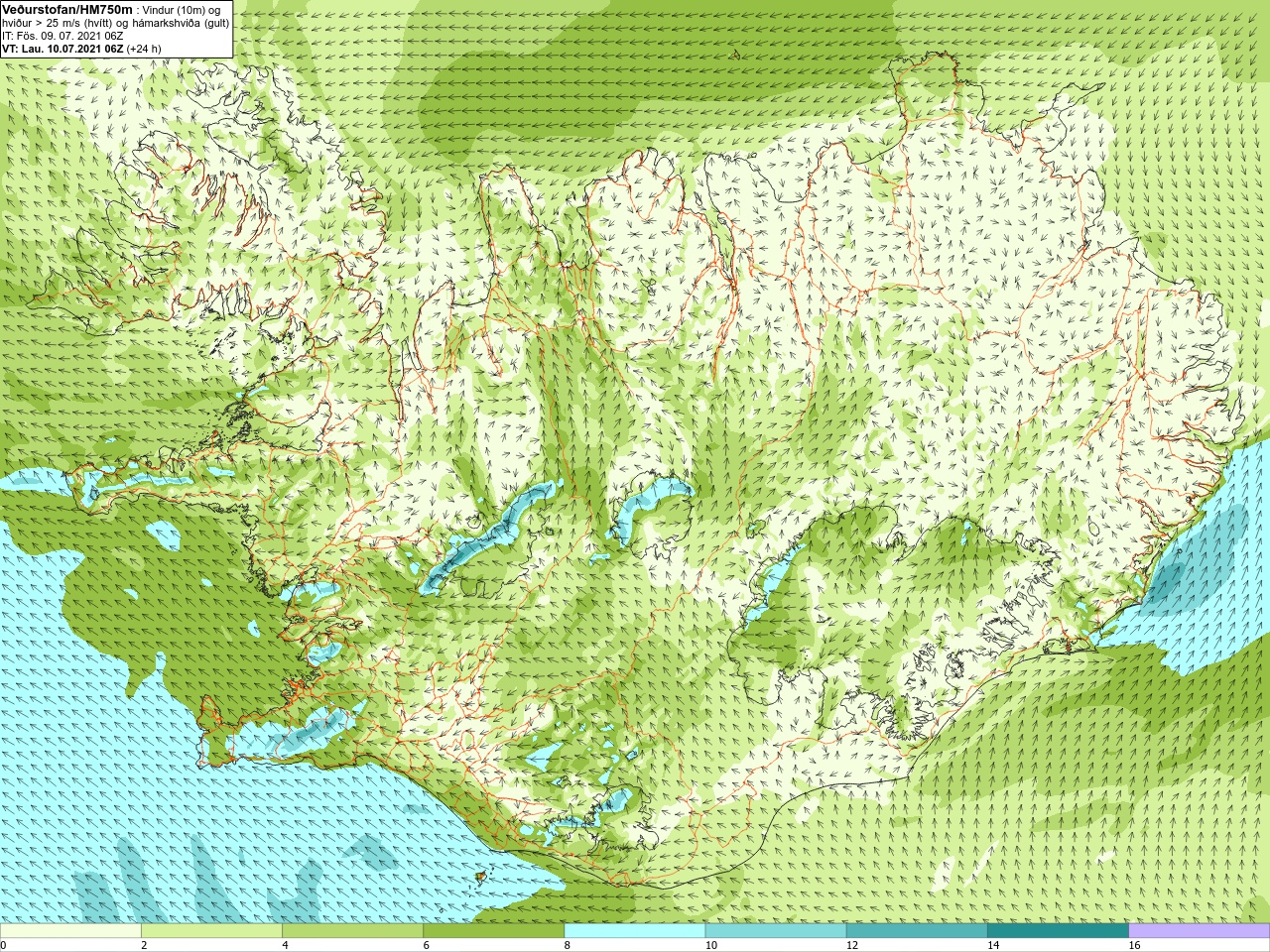This screenshot has width=1270, height=952.
Task: Click the legend tick label '10'
Action: click(x=711, y=945)
